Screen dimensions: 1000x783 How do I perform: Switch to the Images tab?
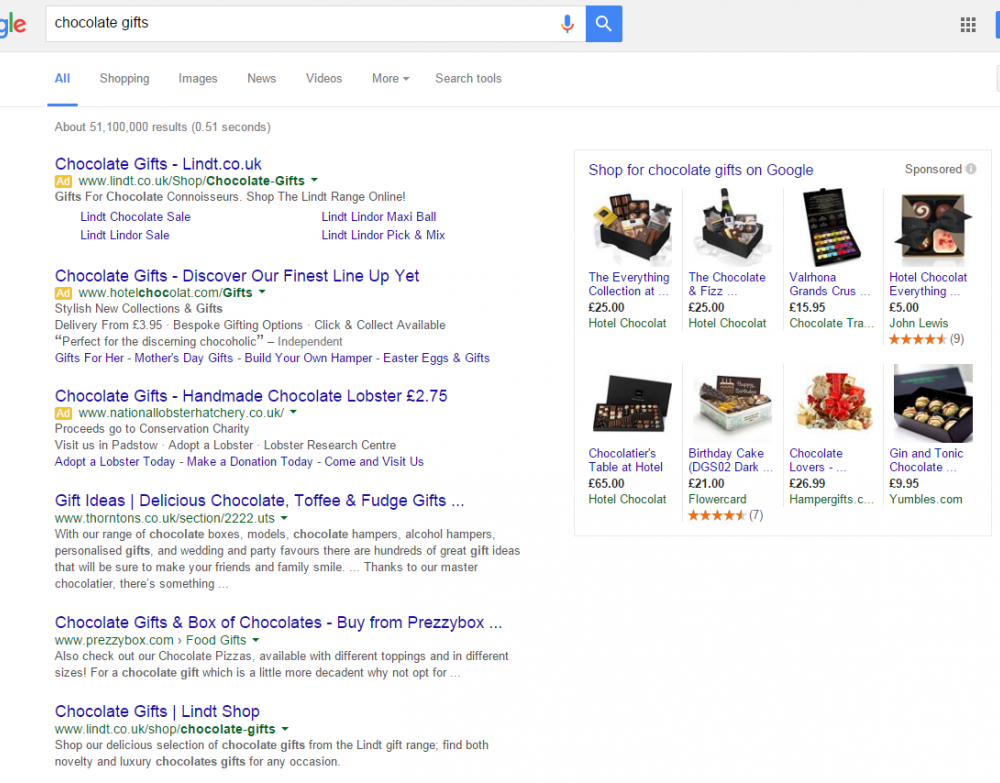coord(198,78)
